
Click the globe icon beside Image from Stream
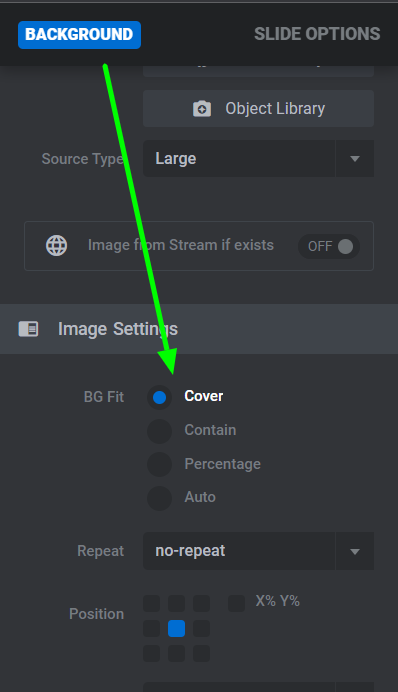pyautogui.click(x=56, y=245)
